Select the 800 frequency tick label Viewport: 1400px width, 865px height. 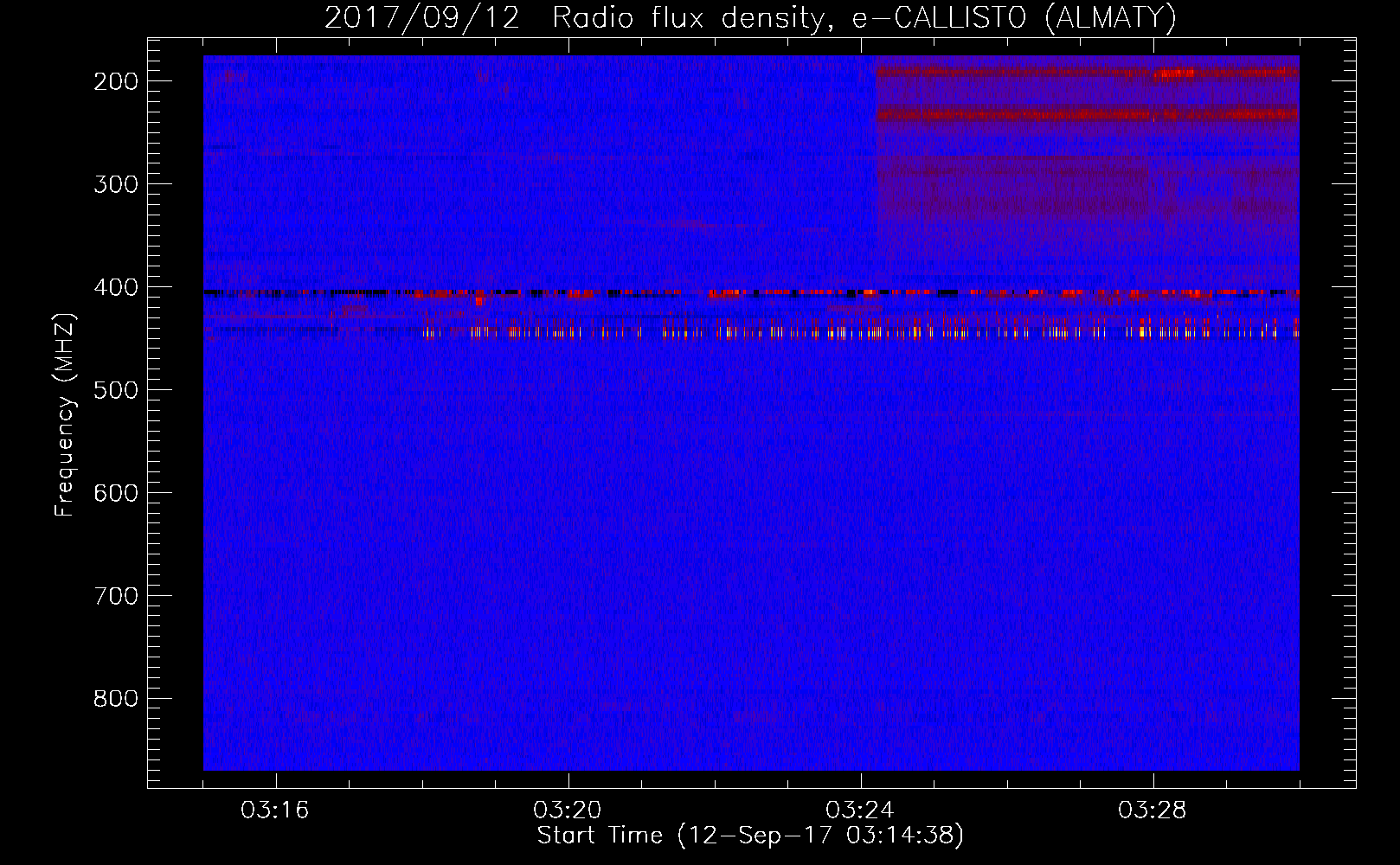116,699
